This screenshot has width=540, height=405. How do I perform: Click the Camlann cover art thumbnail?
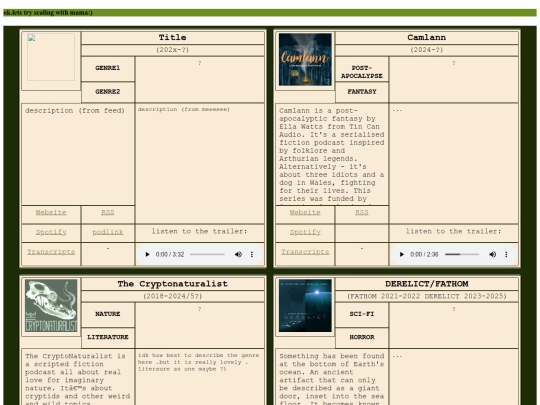[x=305, y=59]
